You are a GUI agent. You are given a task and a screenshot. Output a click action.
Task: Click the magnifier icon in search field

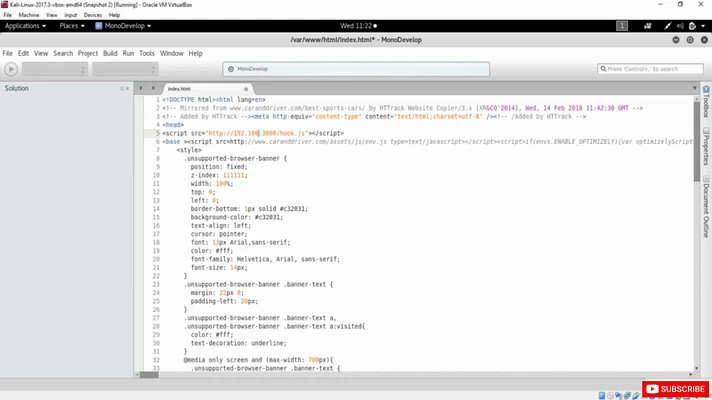tap(603, 69)
